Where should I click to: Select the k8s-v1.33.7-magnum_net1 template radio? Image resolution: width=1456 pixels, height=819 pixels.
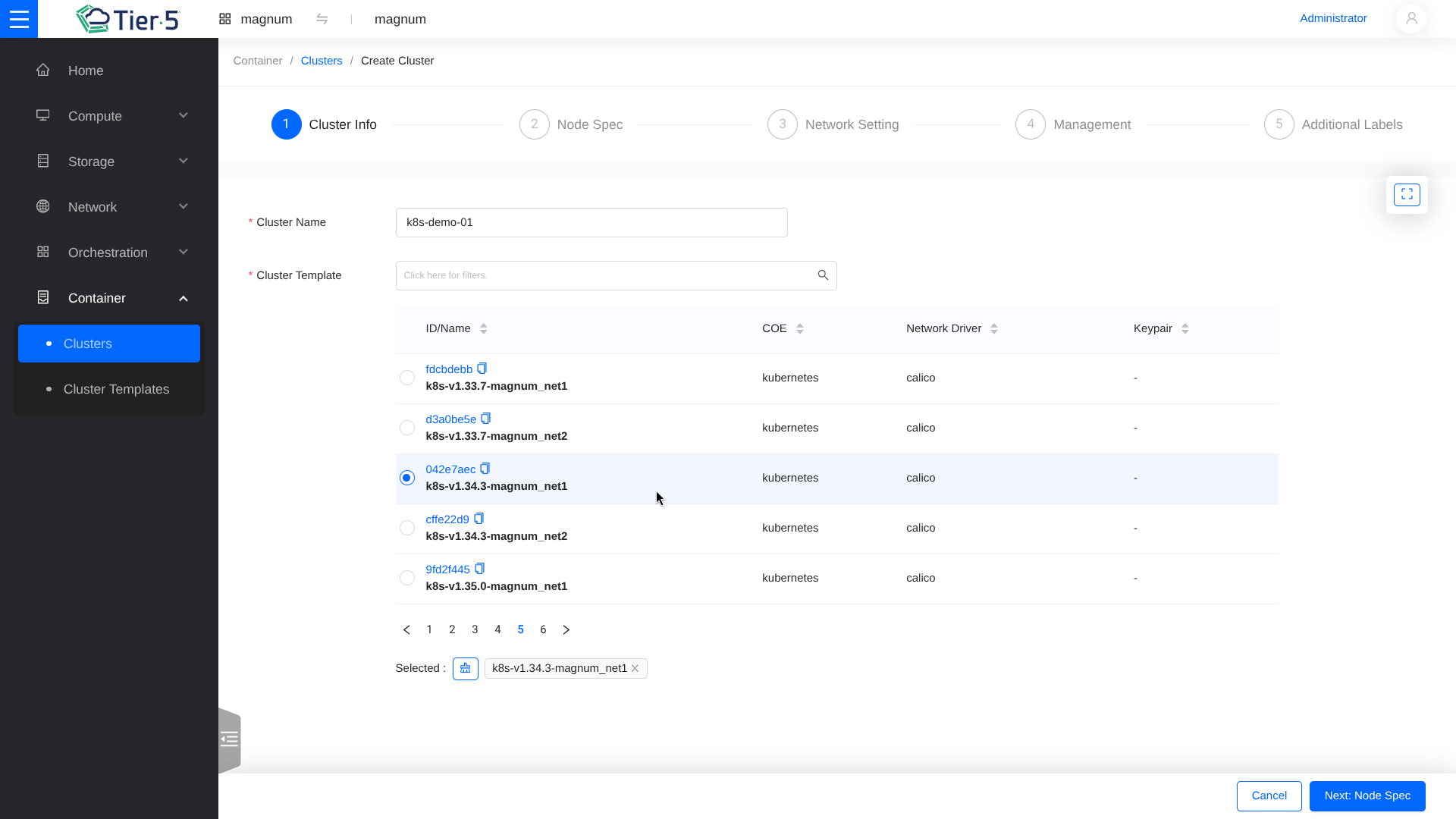[x=407, y=378]
